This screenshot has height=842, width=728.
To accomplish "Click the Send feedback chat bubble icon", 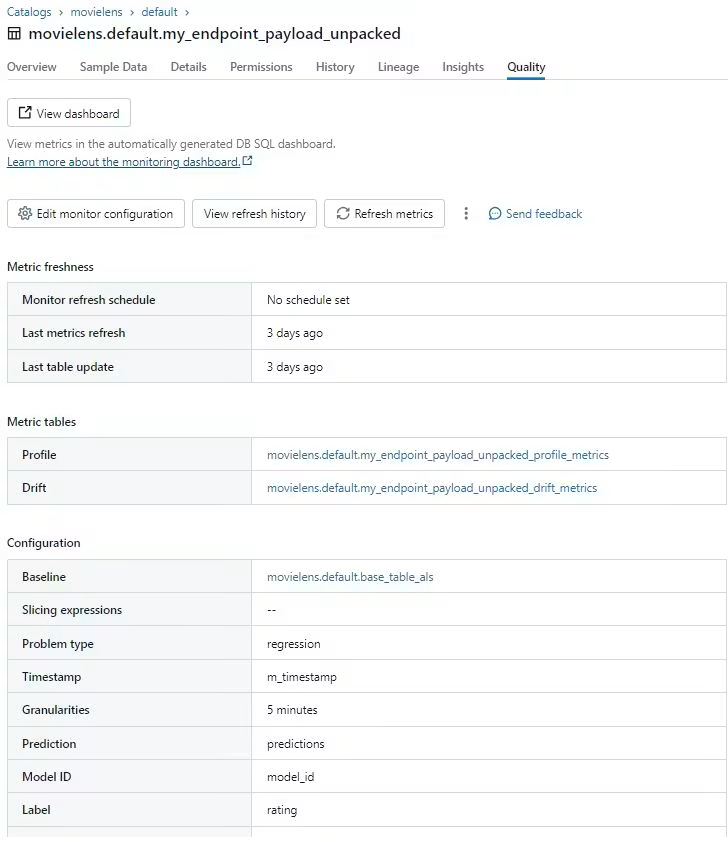I will click(494, 214).
